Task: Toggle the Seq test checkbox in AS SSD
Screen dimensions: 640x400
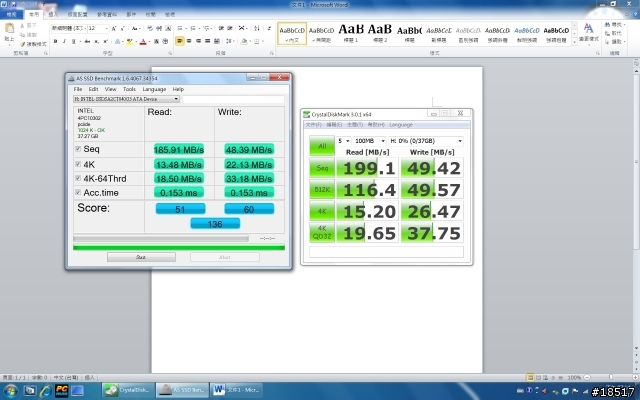Action: (78, 149)
